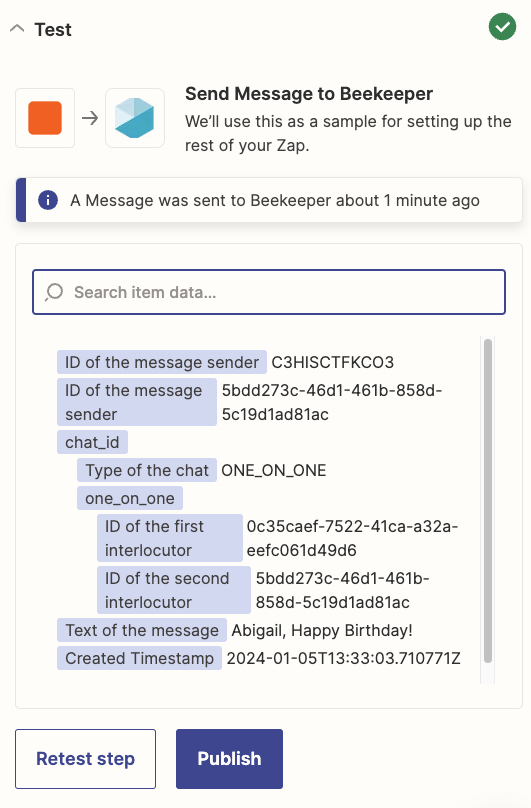Click the Beekeeper app icon

pos(135,118)
